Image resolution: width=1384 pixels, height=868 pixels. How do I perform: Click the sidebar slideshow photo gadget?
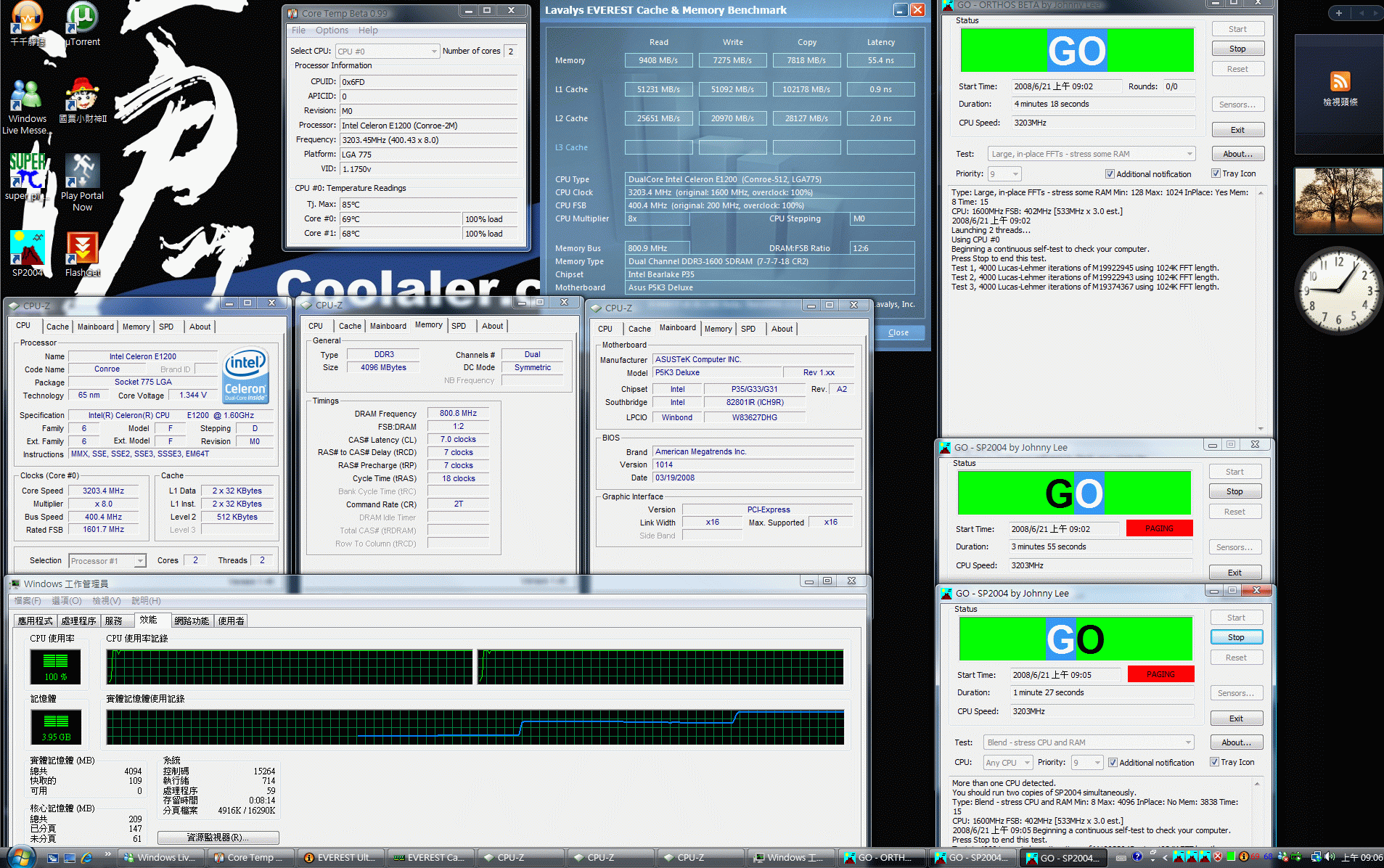click(1338, 201)
